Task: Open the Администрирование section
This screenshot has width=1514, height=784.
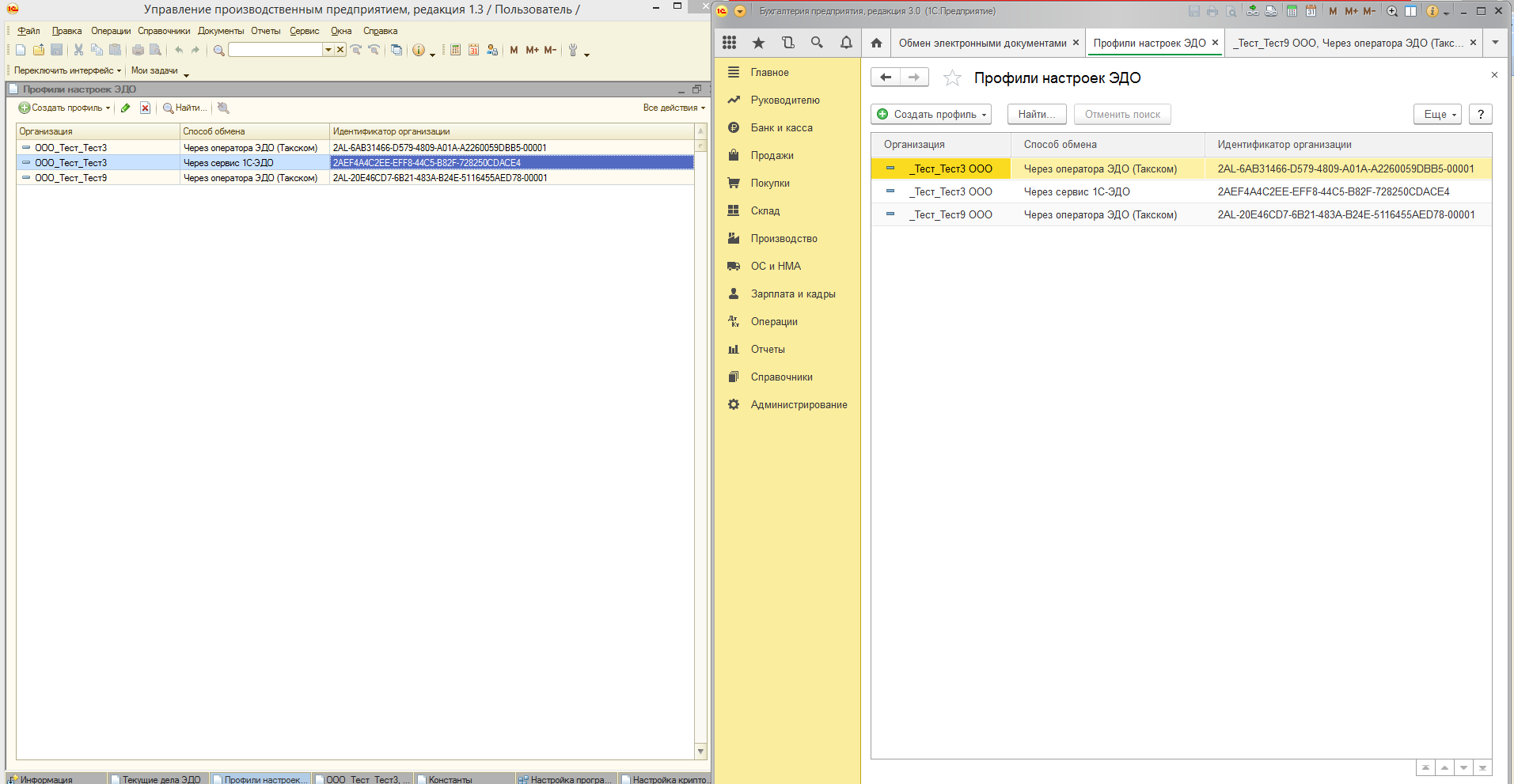Action: pyautogui.click(x=799, y=404)
